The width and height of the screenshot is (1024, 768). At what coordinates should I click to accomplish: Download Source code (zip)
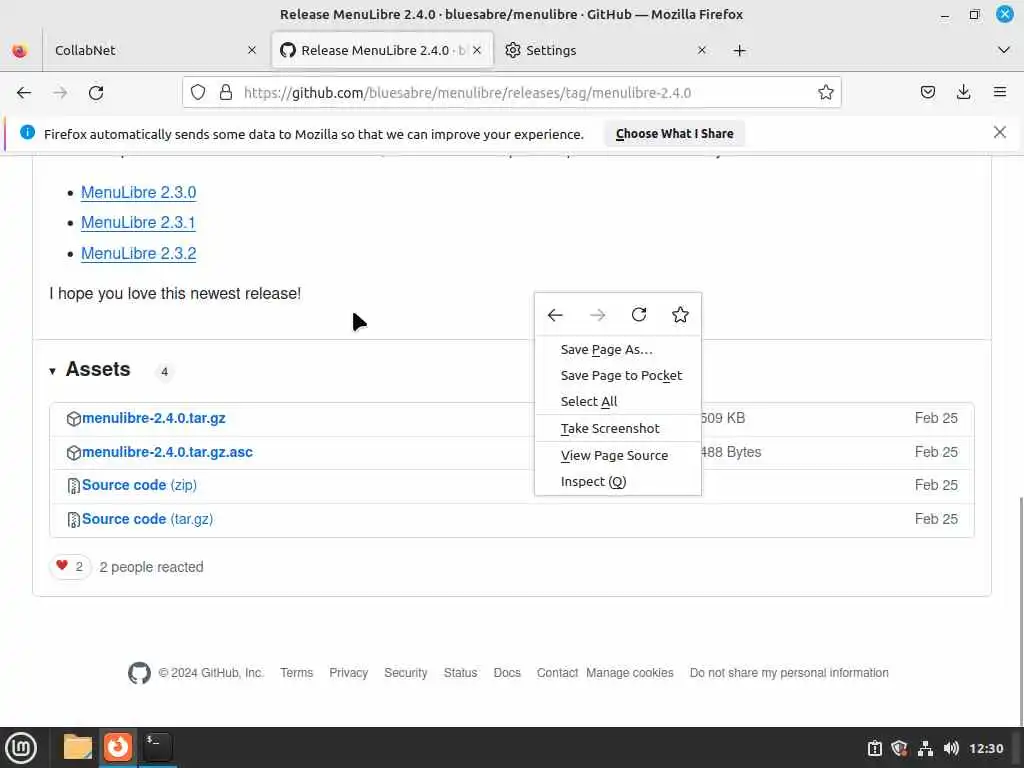139,485
